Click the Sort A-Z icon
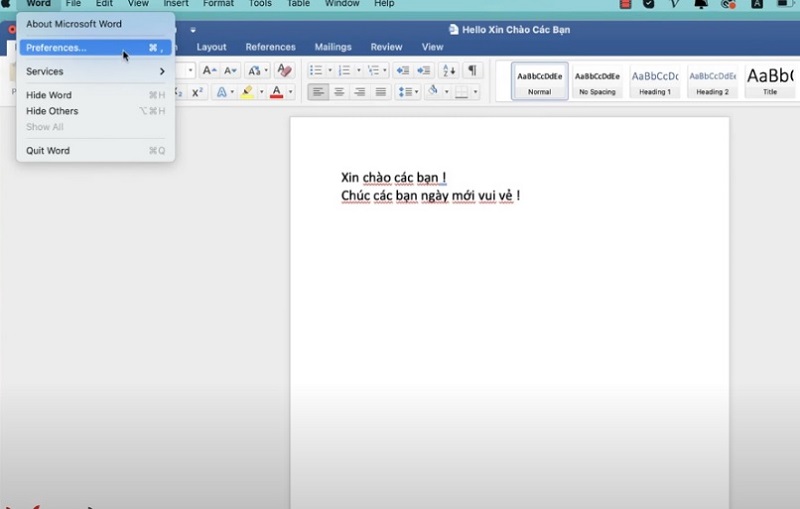This screenshot has height=509, width=800. click(448, 71)
